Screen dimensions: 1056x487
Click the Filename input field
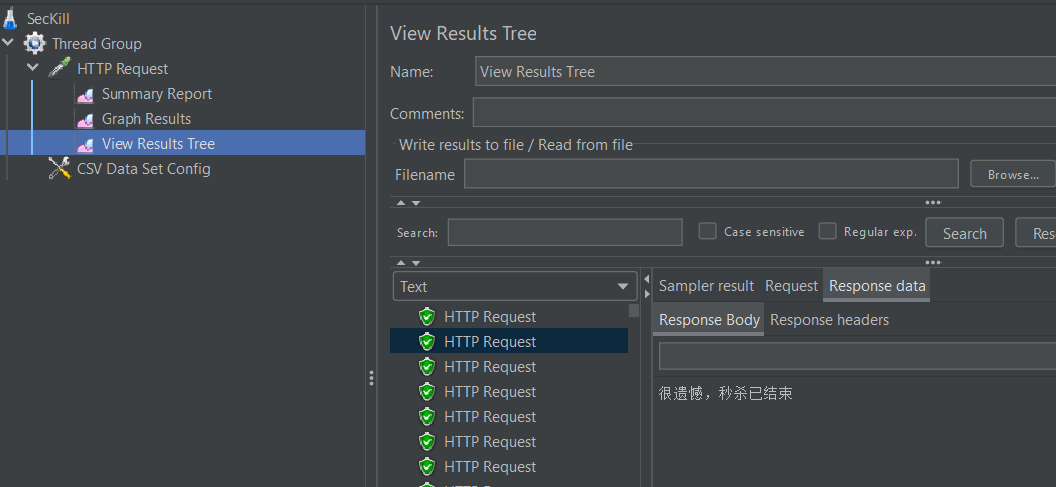point(711,174)
